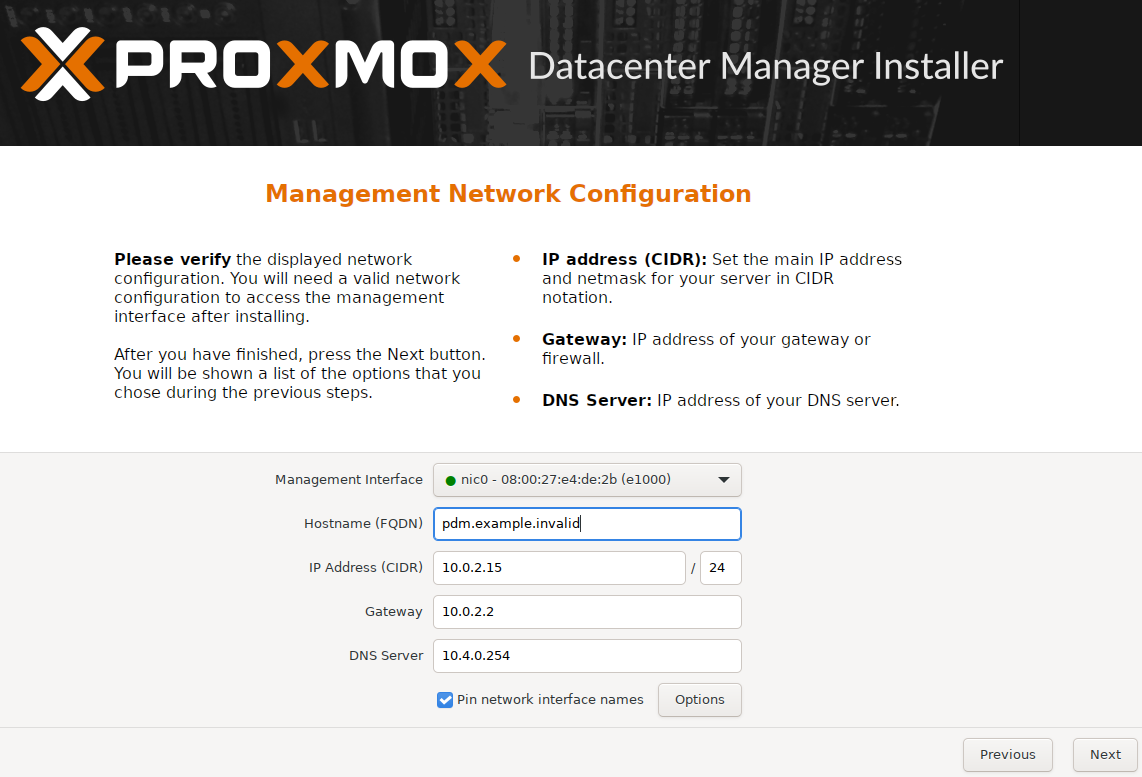Click the Proxmox X logo icon
The width and height of the screenshot is (1142, 777).
tap(62, 65)
